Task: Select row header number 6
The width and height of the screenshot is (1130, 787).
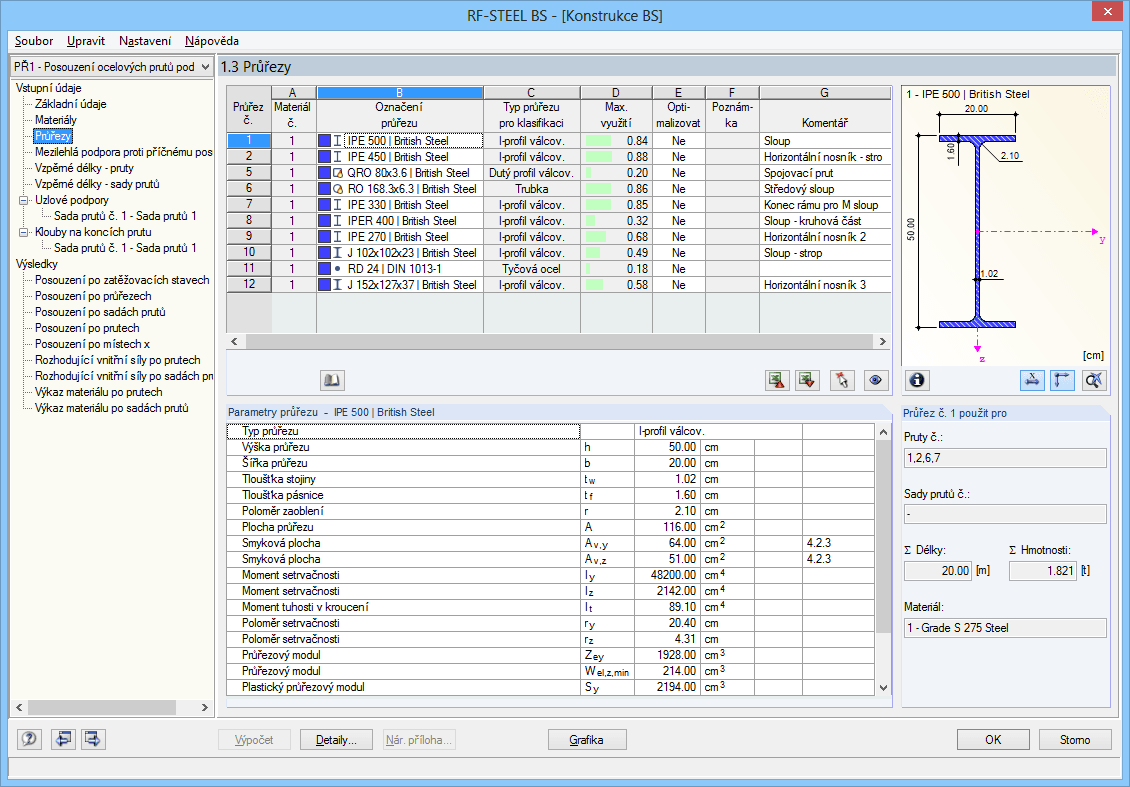Action: (x=249, y=189)
